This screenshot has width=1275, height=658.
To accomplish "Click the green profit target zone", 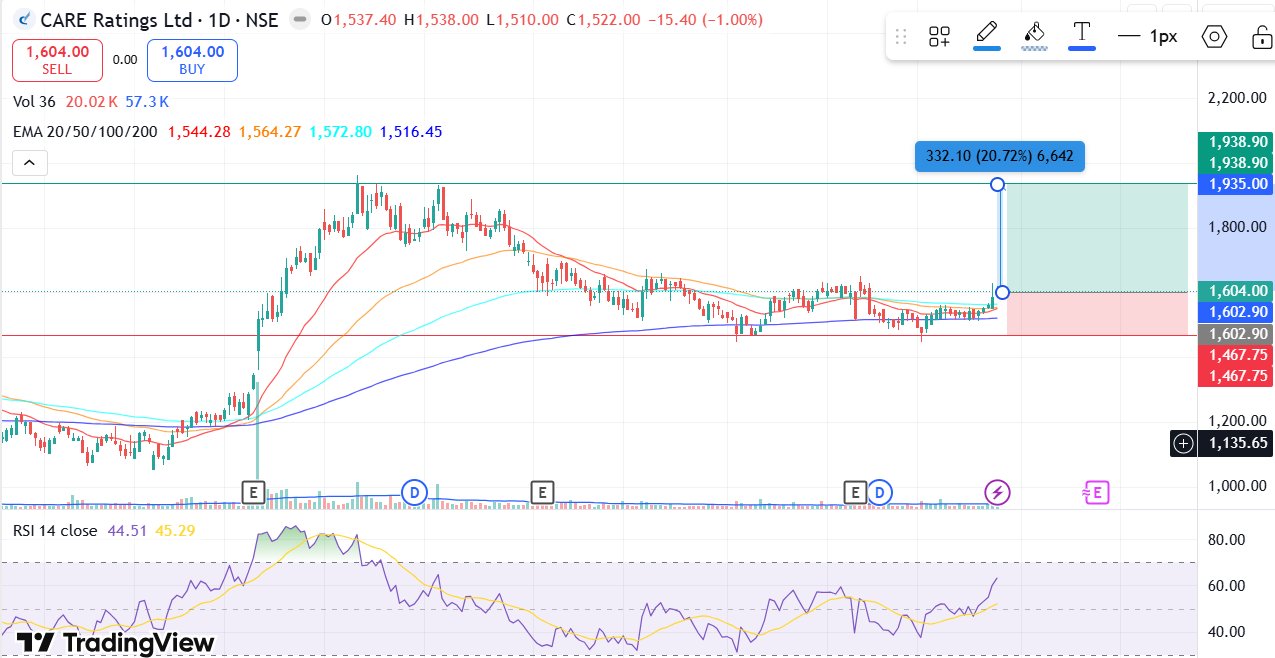I will 1097,238.
